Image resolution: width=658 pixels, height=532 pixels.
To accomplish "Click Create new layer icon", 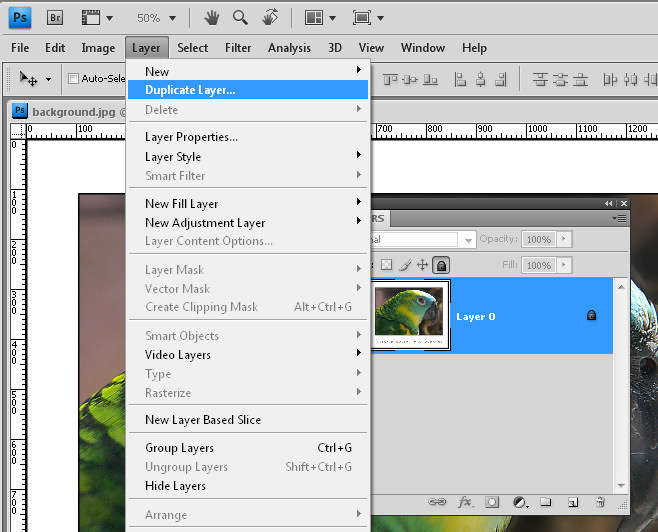I will (x=573, y=502).
